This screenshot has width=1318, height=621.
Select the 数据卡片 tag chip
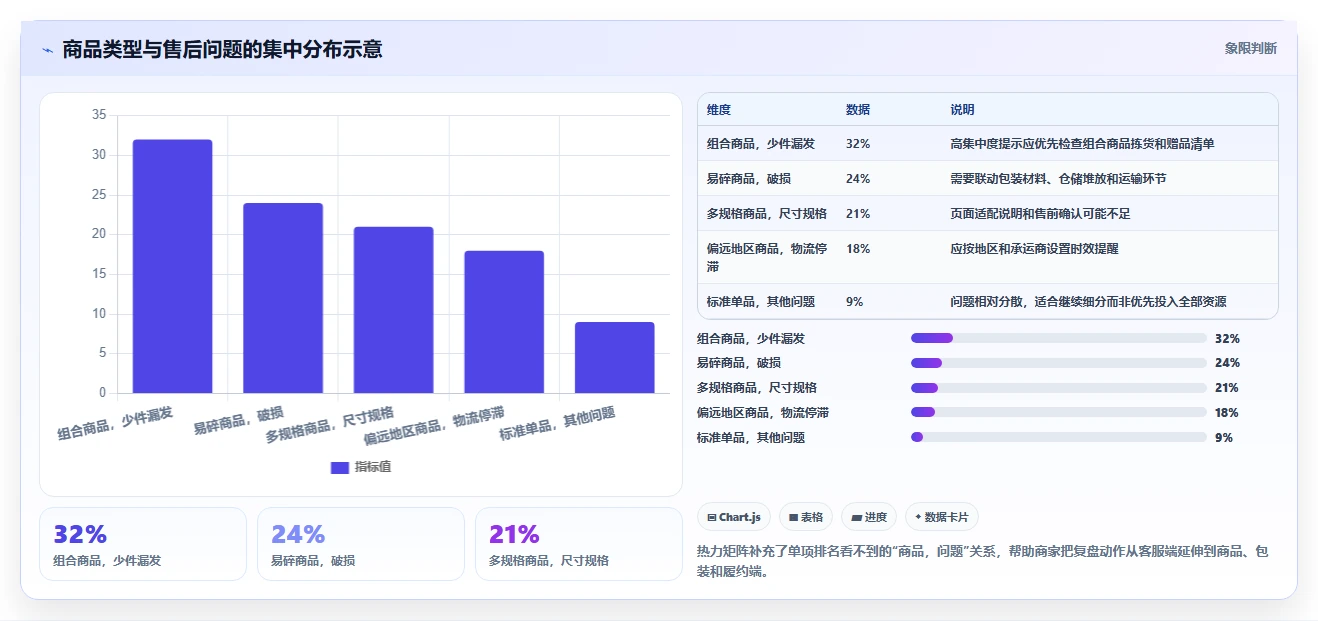[x=942, y=517]
